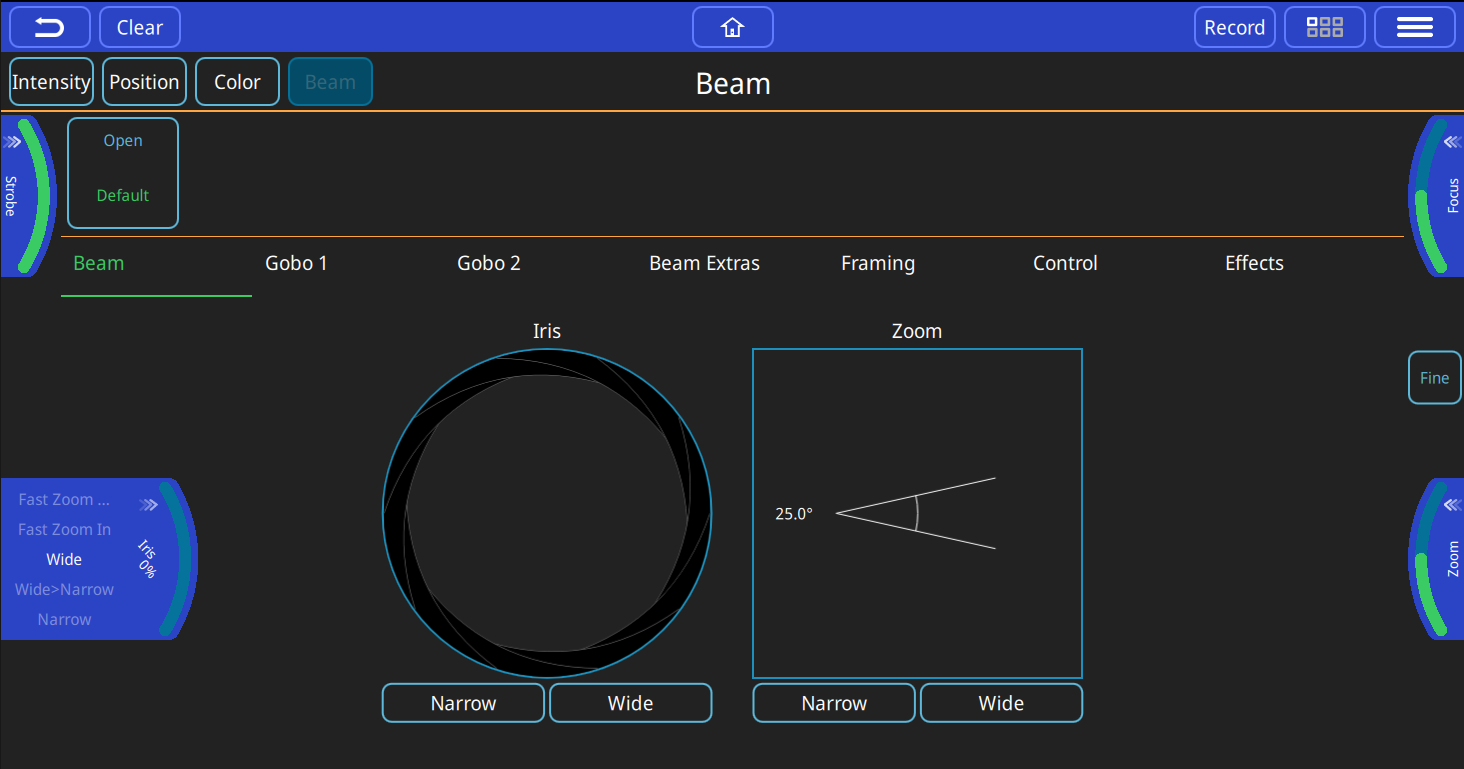1464x769 pixels.
Task: Open the Framing tab
Action: pyautogui.click(x=877, y=264)
